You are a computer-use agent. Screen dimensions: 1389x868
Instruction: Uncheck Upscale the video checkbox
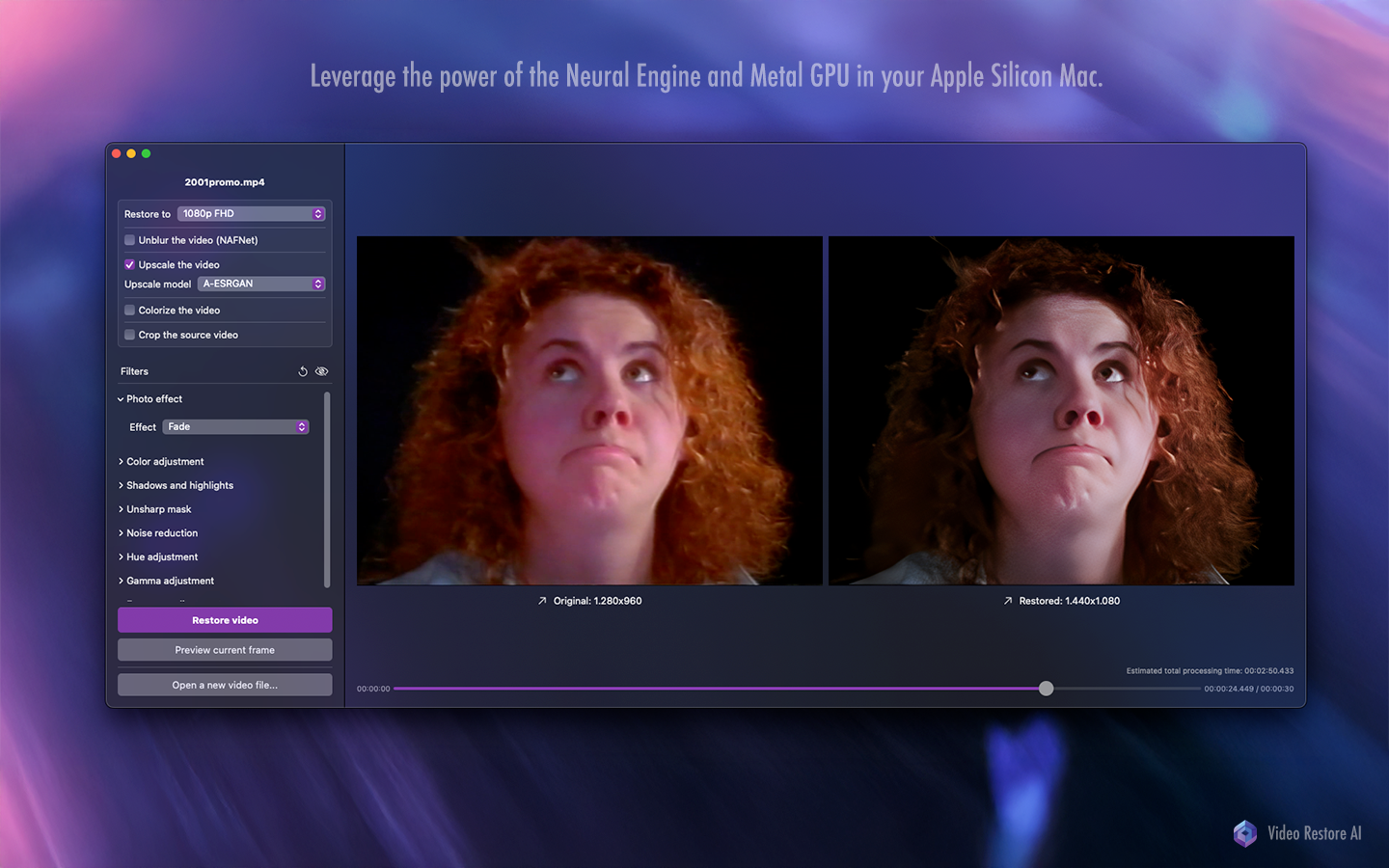point(129,264)
